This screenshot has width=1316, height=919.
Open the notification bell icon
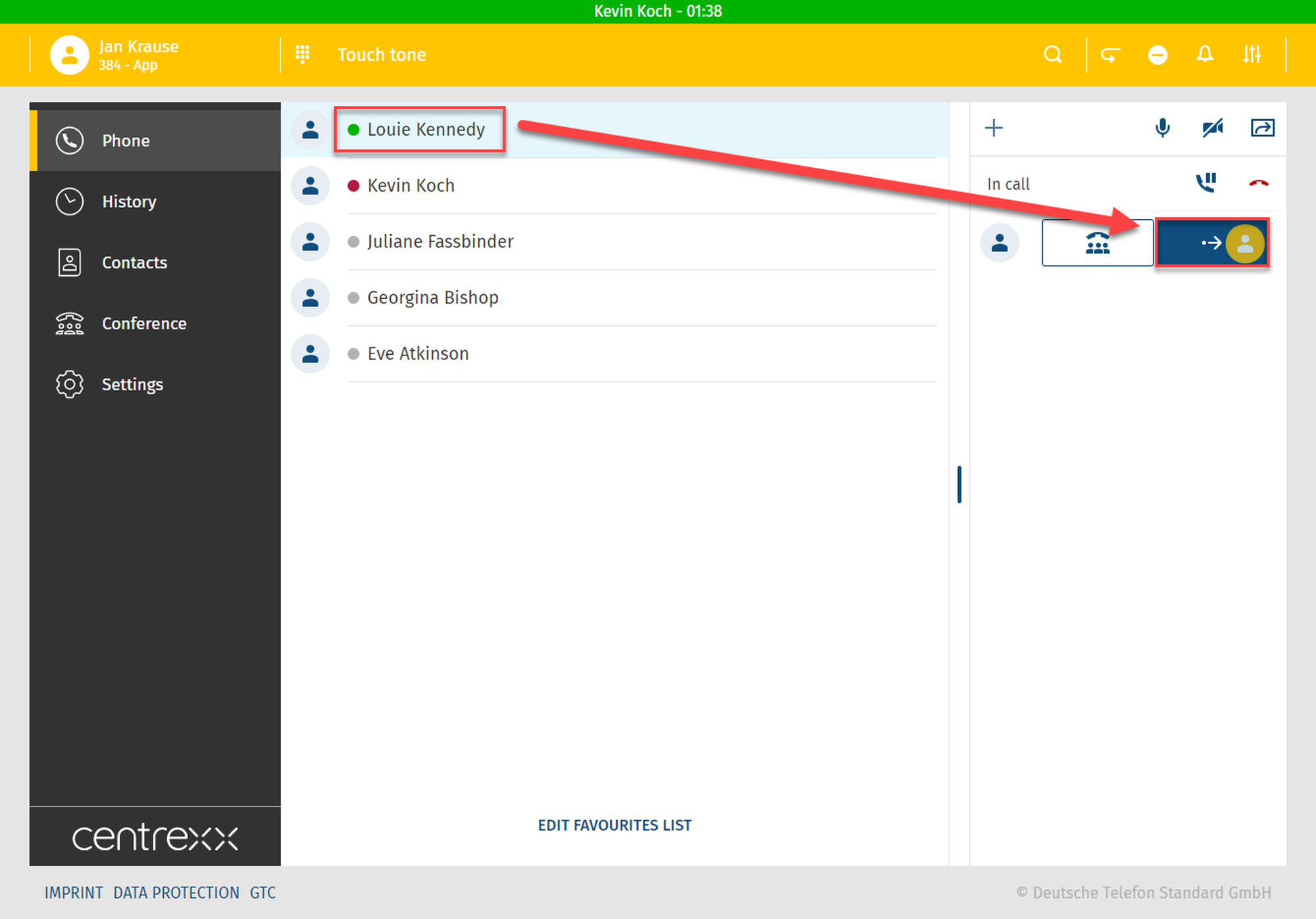[x=1204, y=54]
